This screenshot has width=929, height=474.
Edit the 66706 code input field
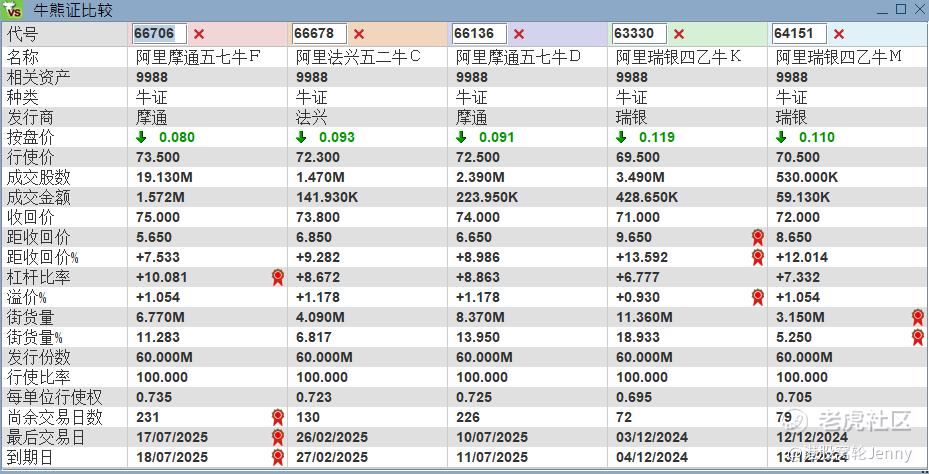pos(159,34)
